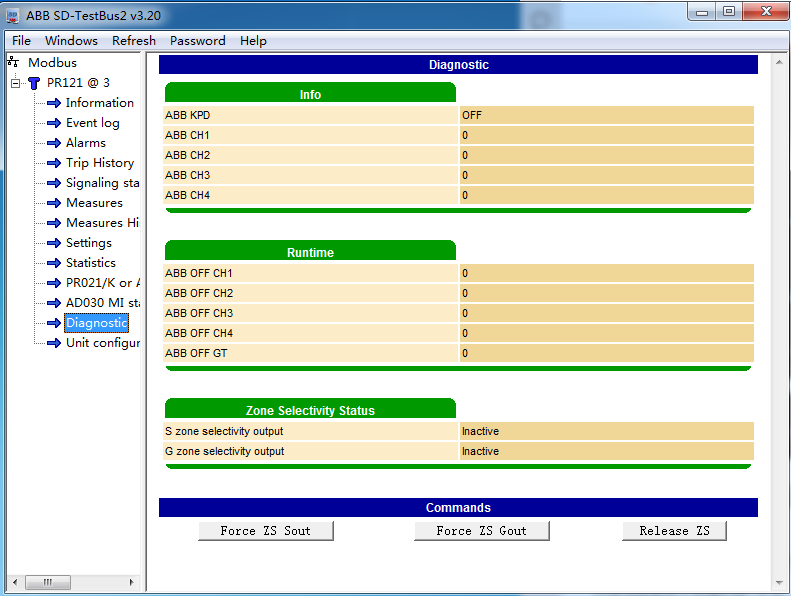
Task: Click the Modbus network icon
Action: [x=13, y=62]
